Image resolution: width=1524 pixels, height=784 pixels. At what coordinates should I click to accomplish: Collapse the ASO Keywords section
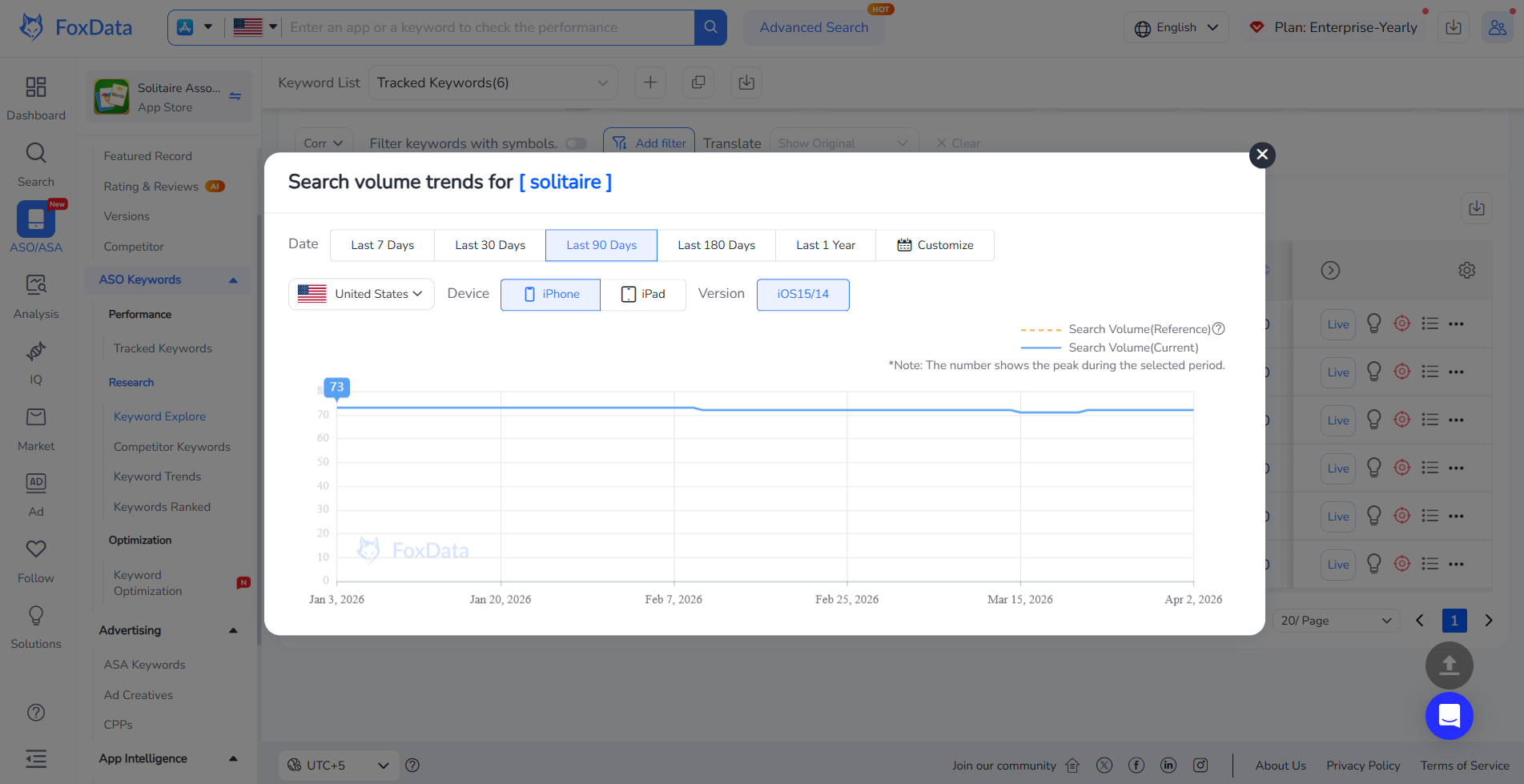[x=233, y=279]
